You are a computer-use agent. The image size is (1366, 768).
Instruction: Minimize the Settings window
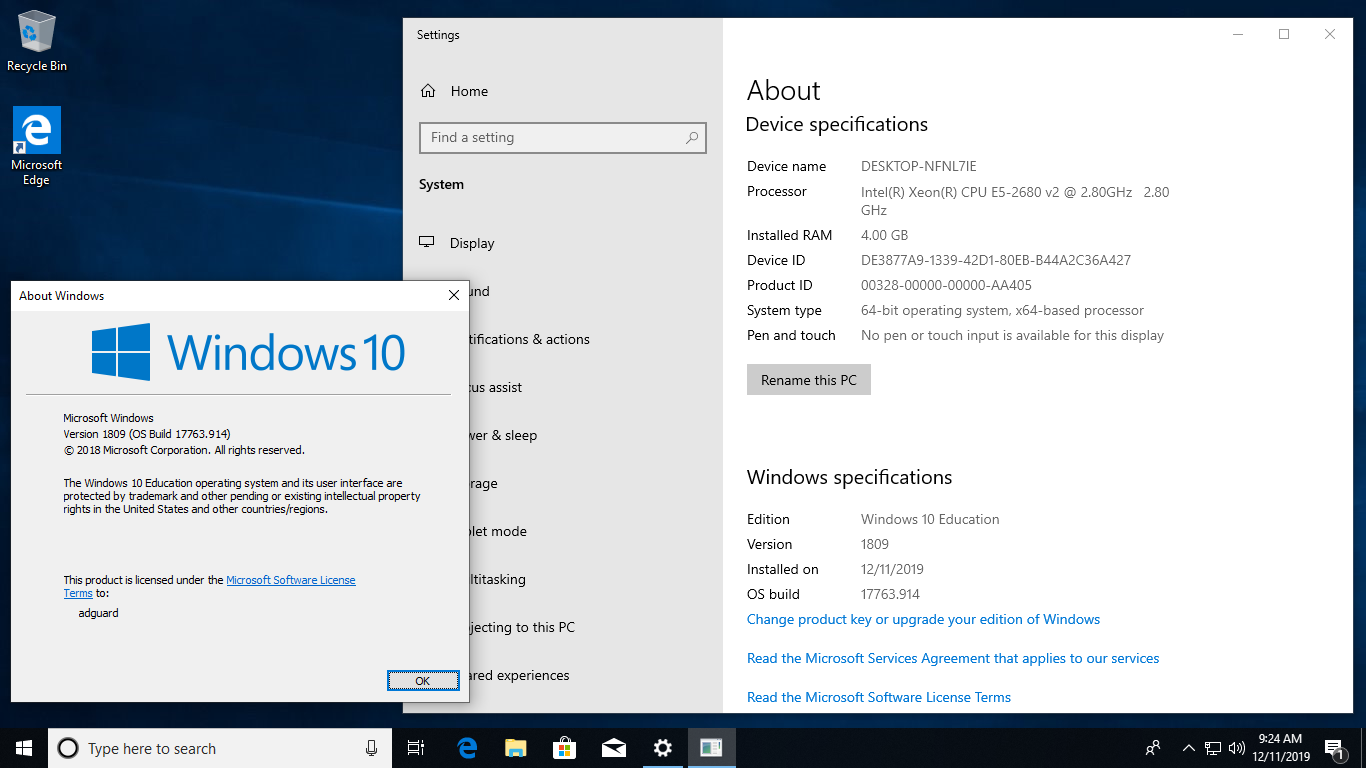1238,34
